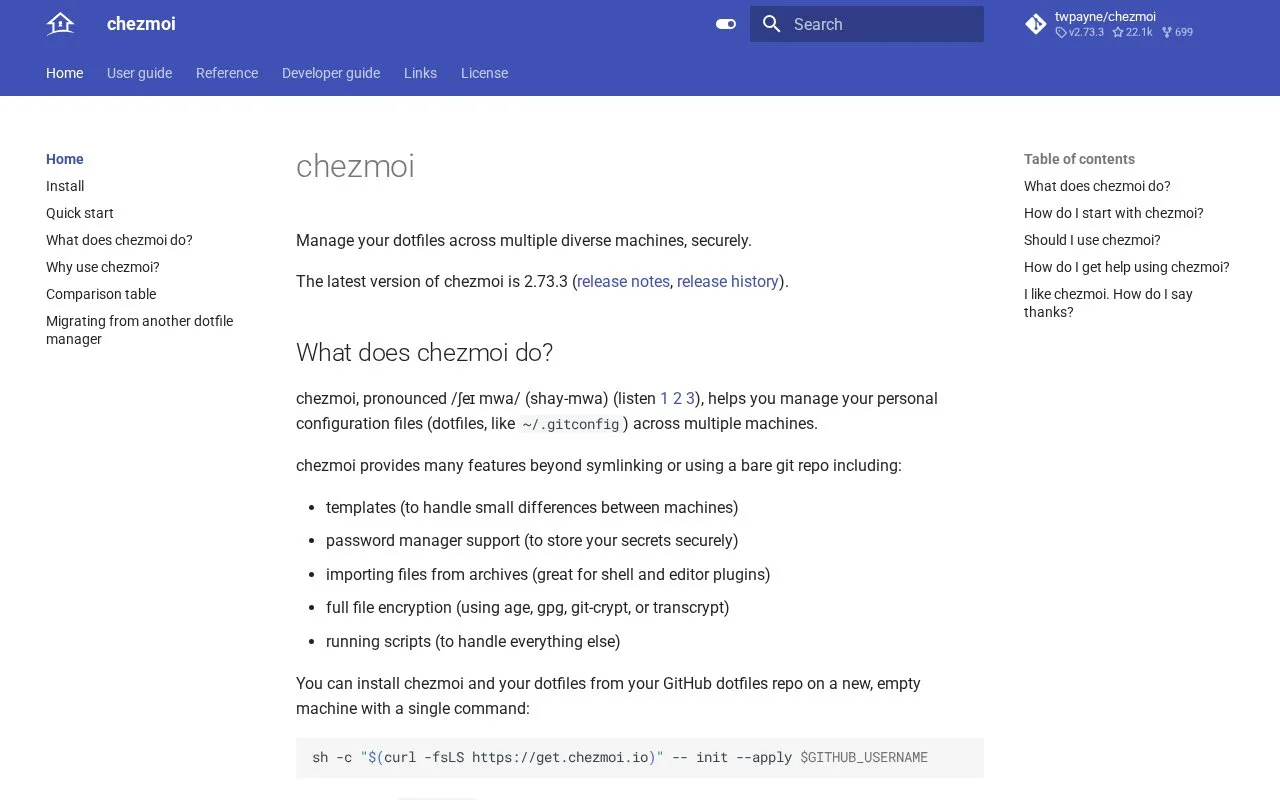The image size is (1280, 800).
Task: Open the Comparison table sidebar link
Action: click(101, 294)
